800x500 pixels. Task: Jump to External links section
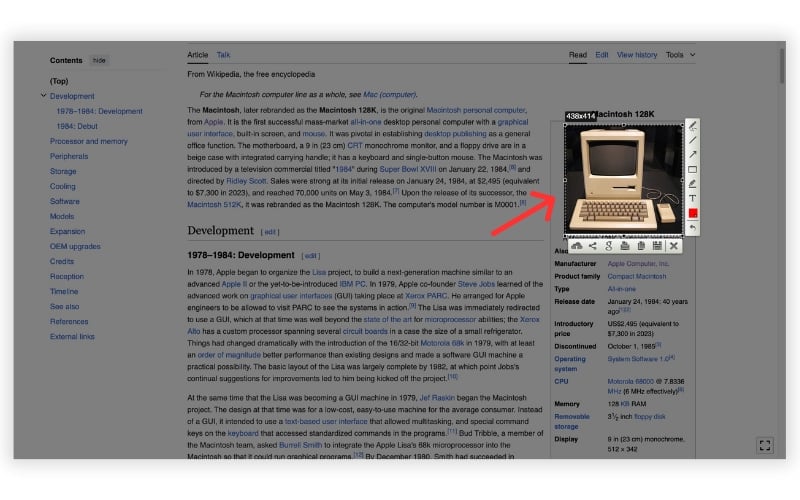coord(72,336)
